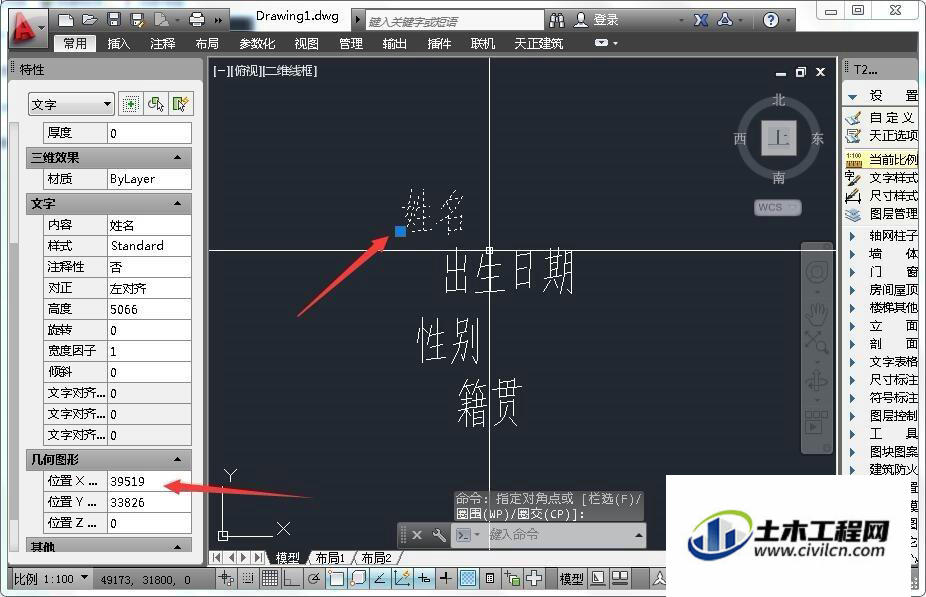Toggle Dynamic Input in status bar
926x597 pixels.
coord(424,579)
